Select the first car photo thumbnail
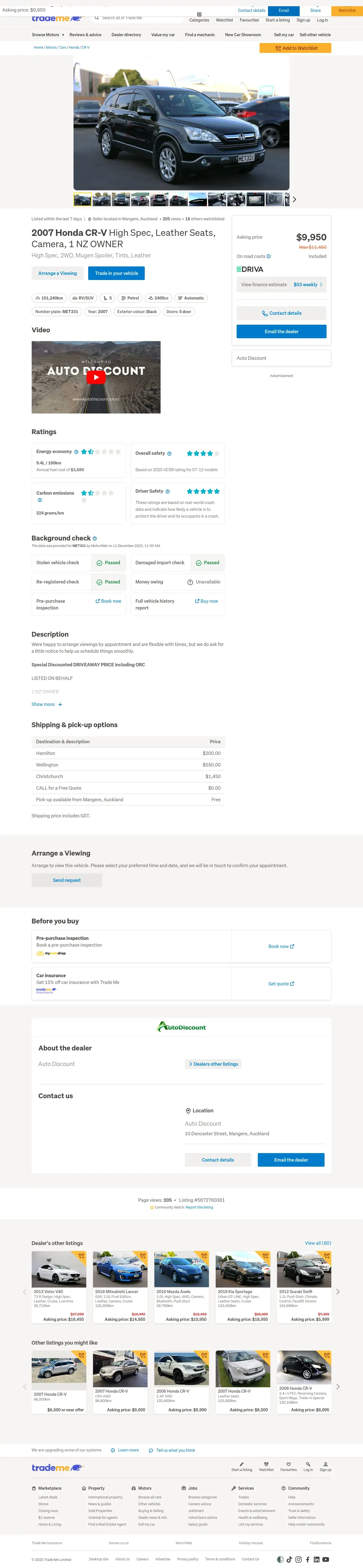The image size is (363, 1568). (83, 199)
